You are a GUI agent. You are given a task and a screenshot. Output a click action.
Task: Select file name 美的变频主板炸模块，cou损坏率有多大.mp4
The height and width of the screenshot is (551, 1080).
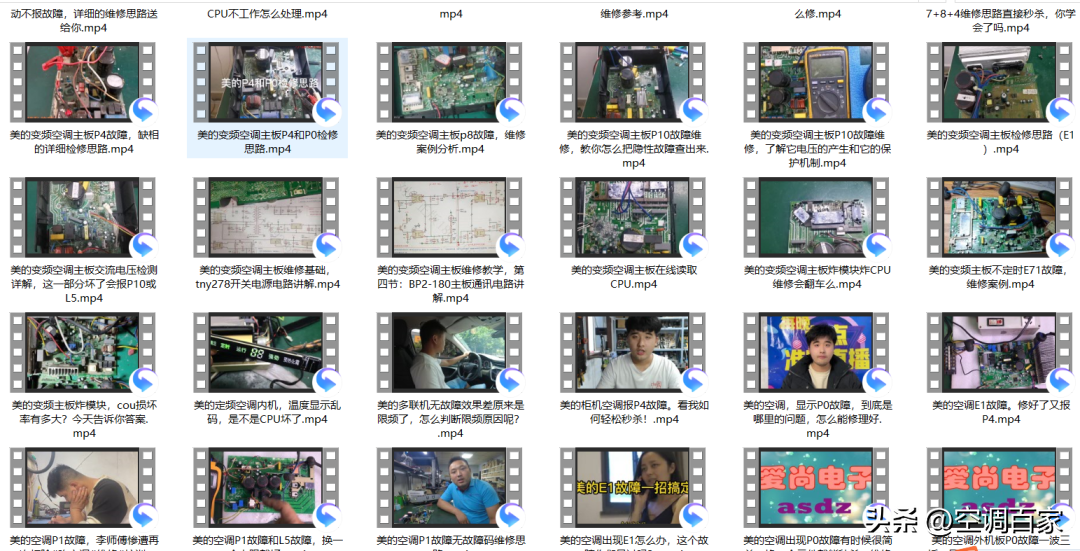tap(83, 419)
